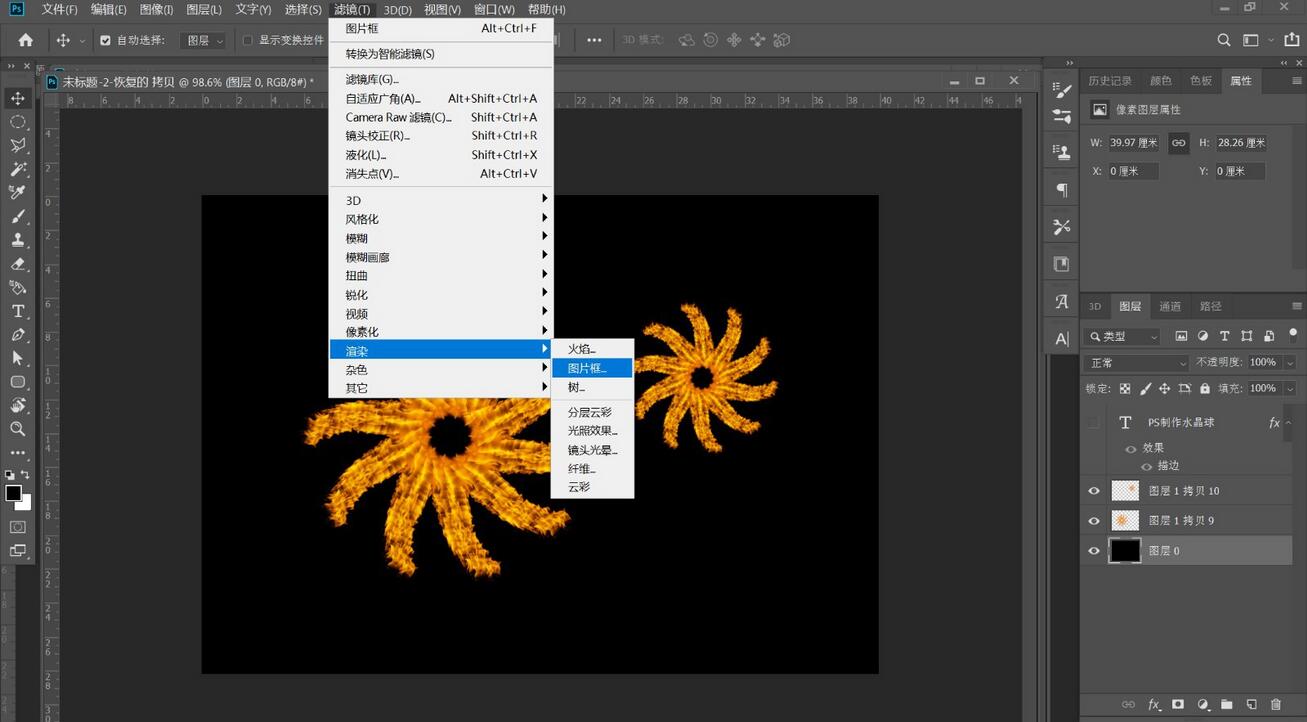Choose 火焰... in the render submenu
Viewport: 1307px width, 722px height.
pos(593,349)
